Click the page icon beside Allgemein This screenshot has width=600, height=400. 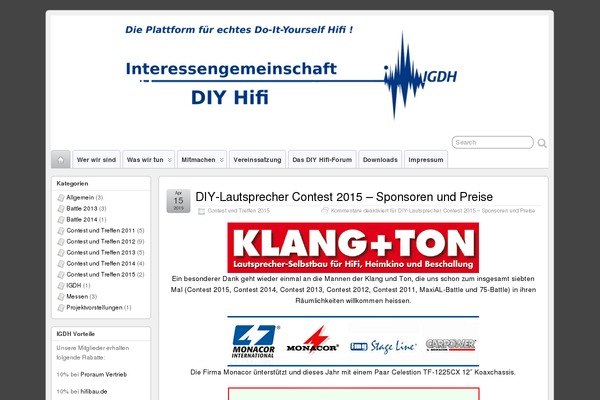pyautogui.click(x=61, y=198)
